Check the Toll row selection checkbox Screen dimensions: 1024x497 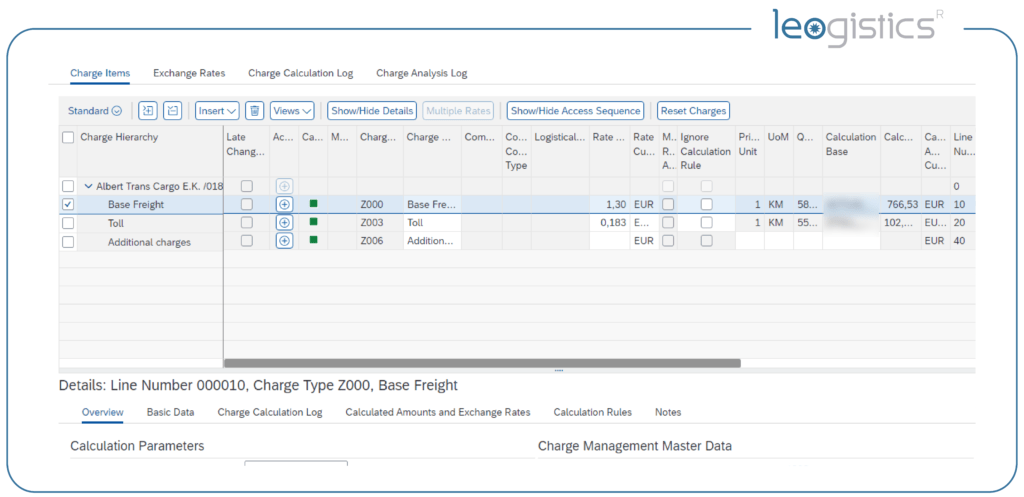[x=68, y=223]
